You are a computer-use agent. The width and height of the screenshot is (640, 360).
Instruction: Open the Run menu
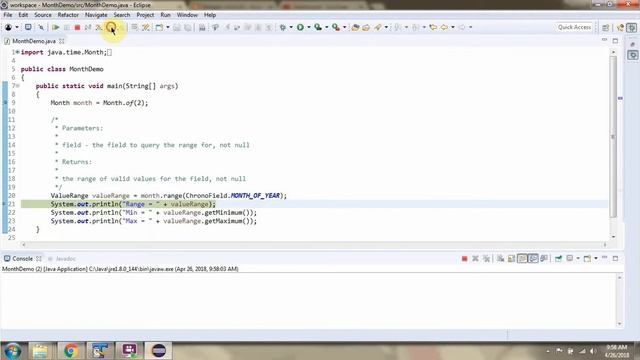pos(165,15)
